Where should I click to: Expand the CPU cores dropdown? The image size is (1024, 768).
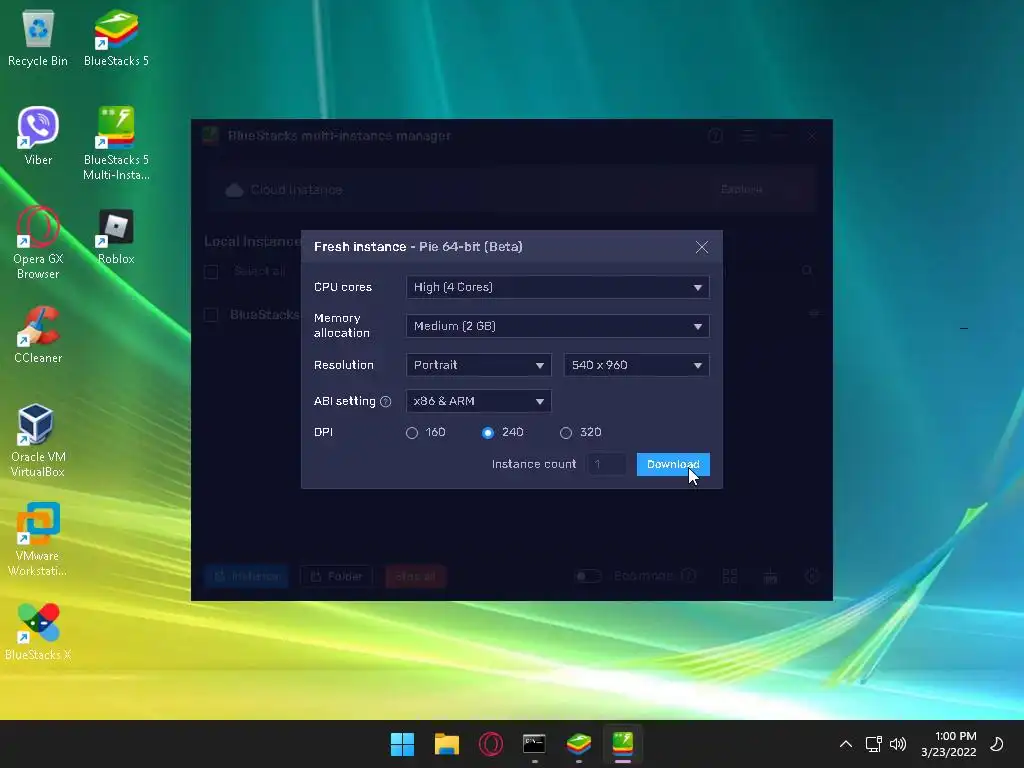point(557,287)
